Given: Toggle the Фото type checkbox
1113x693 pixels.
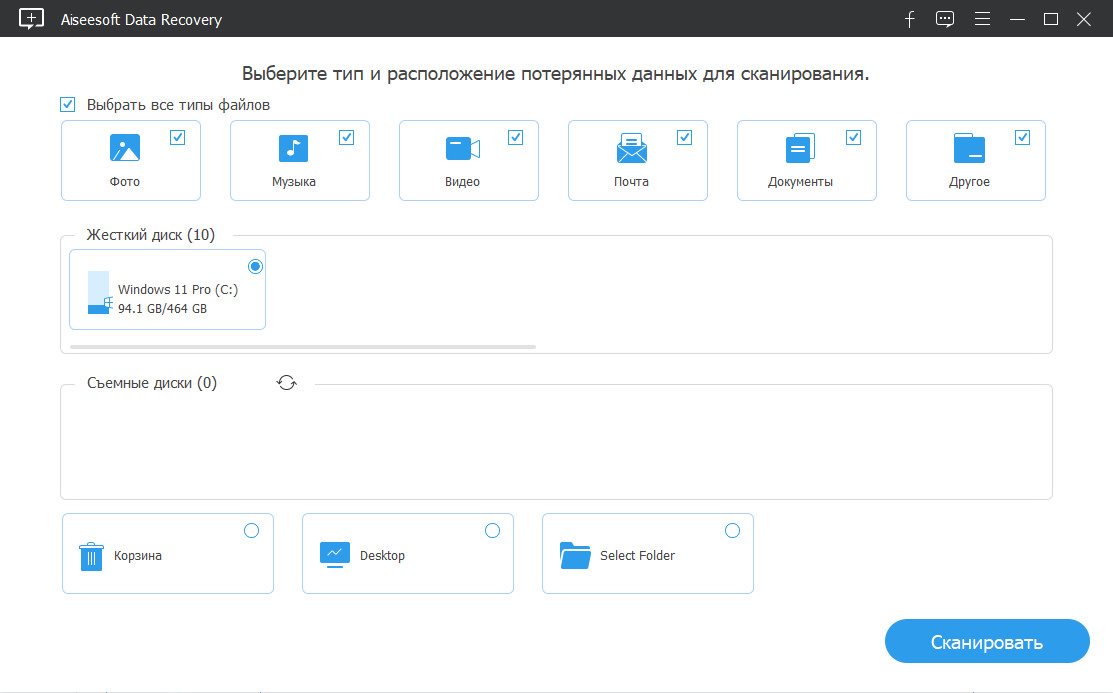Looking at the screenshot, I should pos(177,138).
